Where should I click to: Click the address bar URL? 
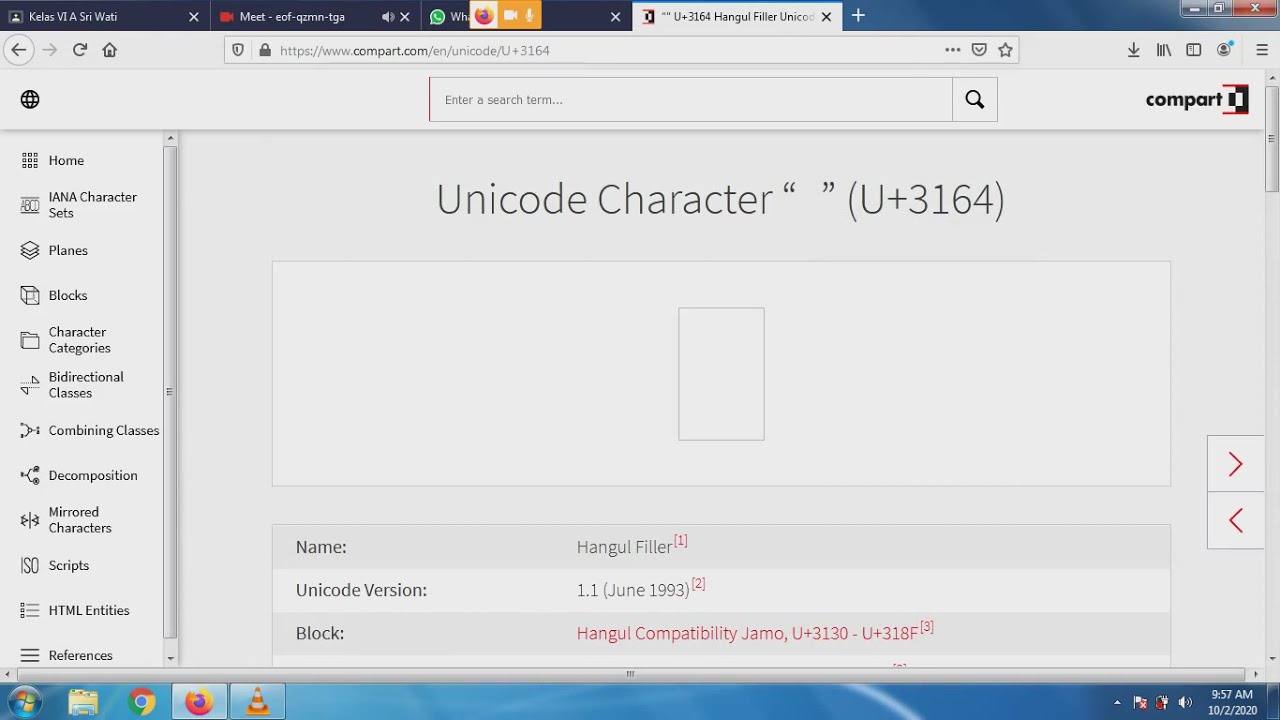414,50
